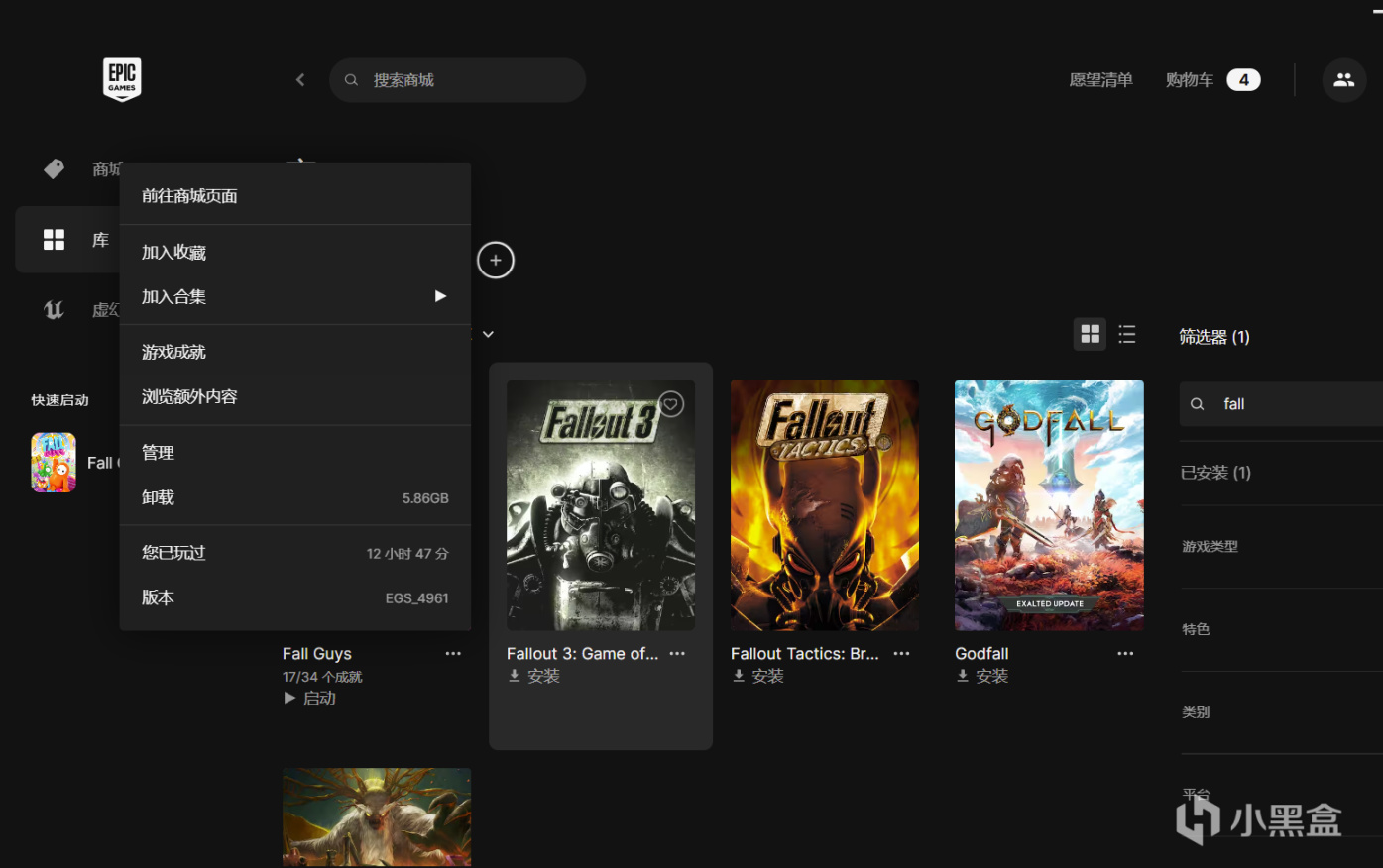
Task: Click 启动 to launch Fall Guys
Action: click(310, 699)
